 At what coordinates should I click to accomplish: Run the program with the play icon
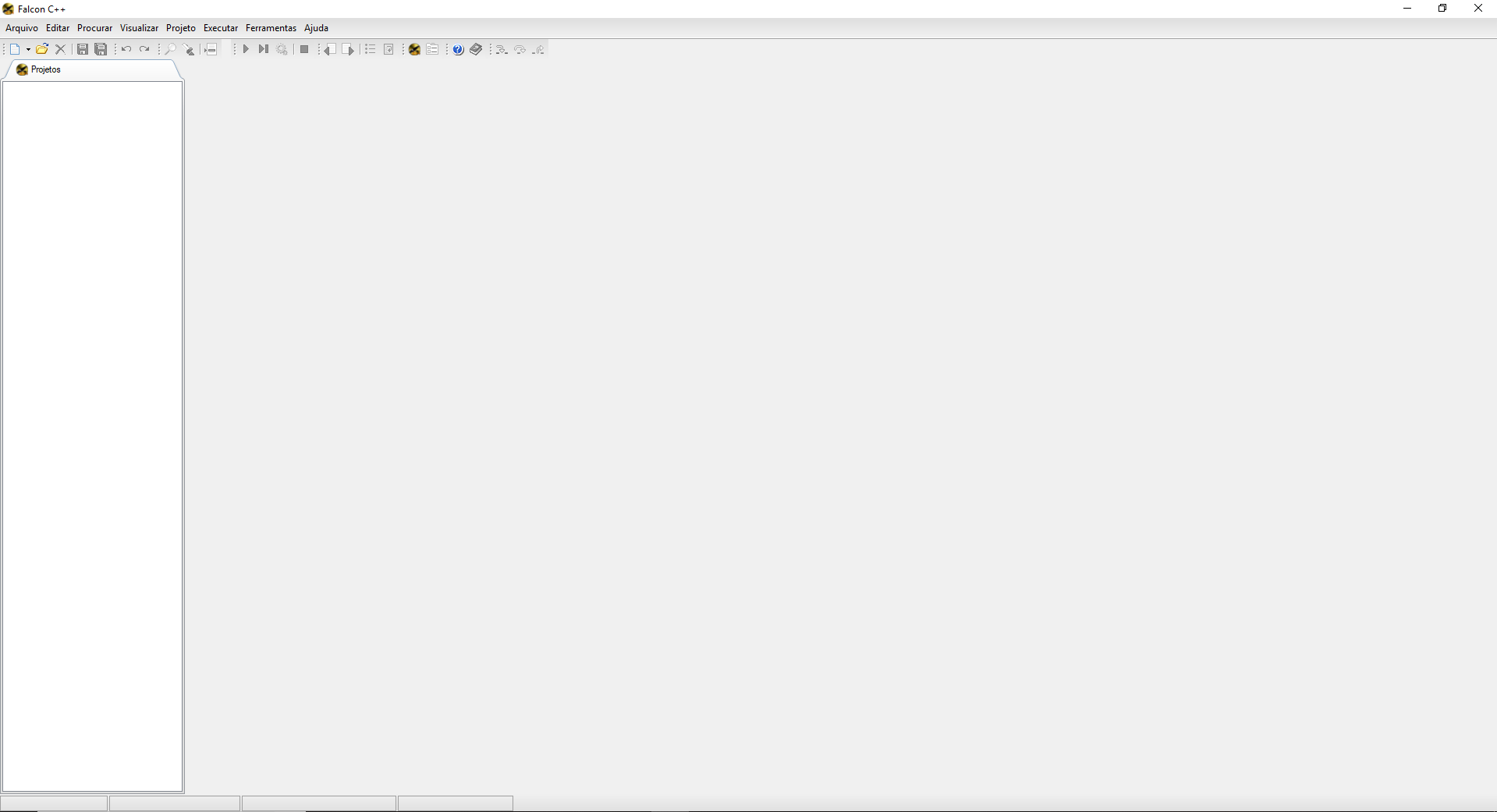pos(245,49)
